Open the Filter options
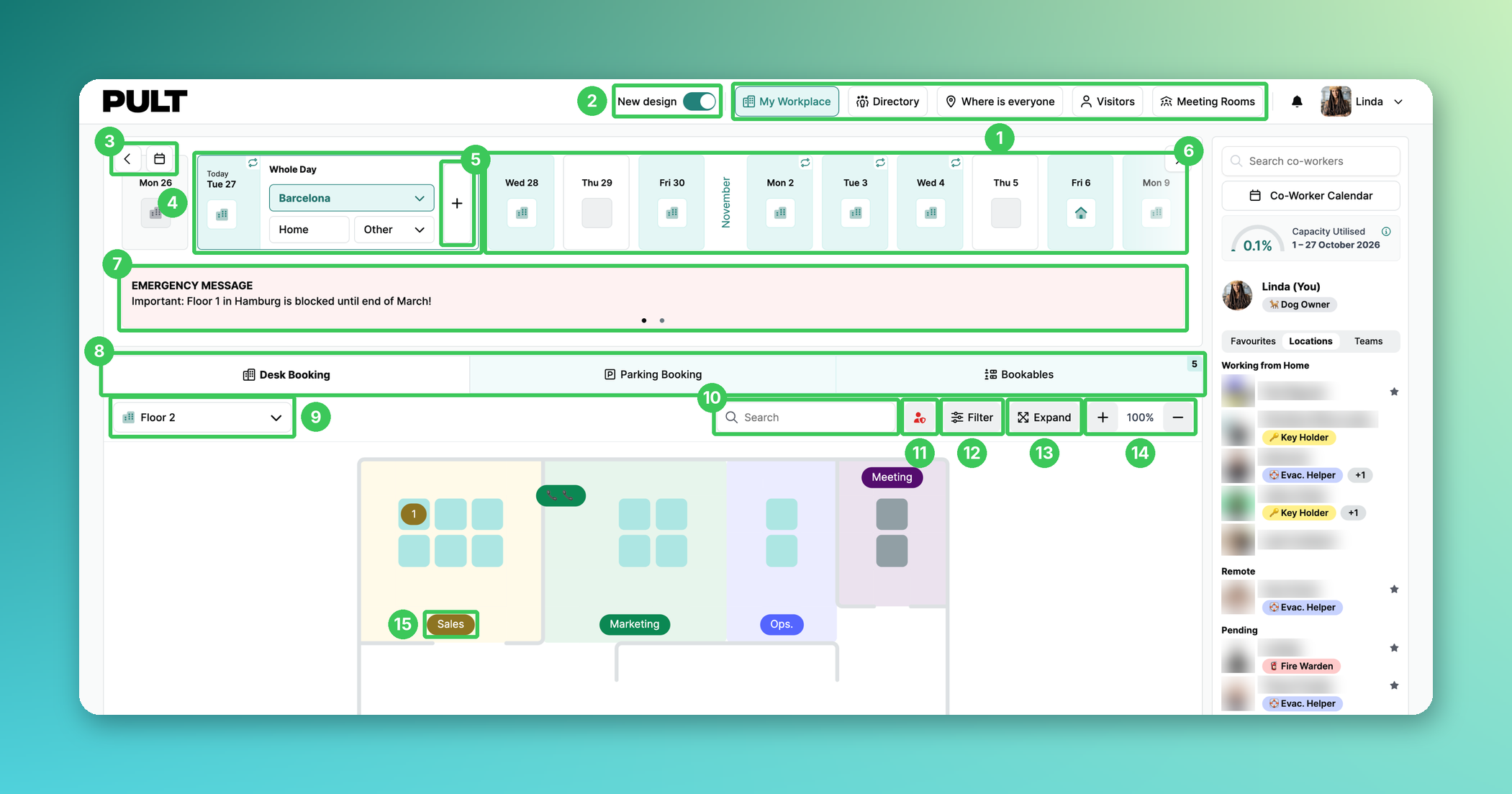1512x794 pixels. [x=972, y=418]
